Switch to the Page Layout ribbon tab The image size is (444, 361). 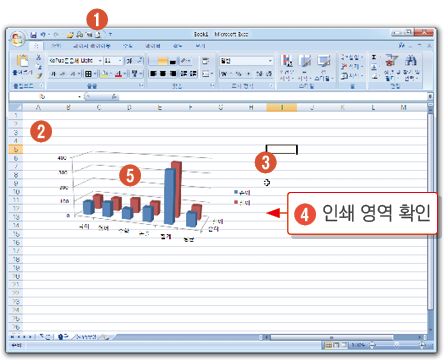click(92, 46)
